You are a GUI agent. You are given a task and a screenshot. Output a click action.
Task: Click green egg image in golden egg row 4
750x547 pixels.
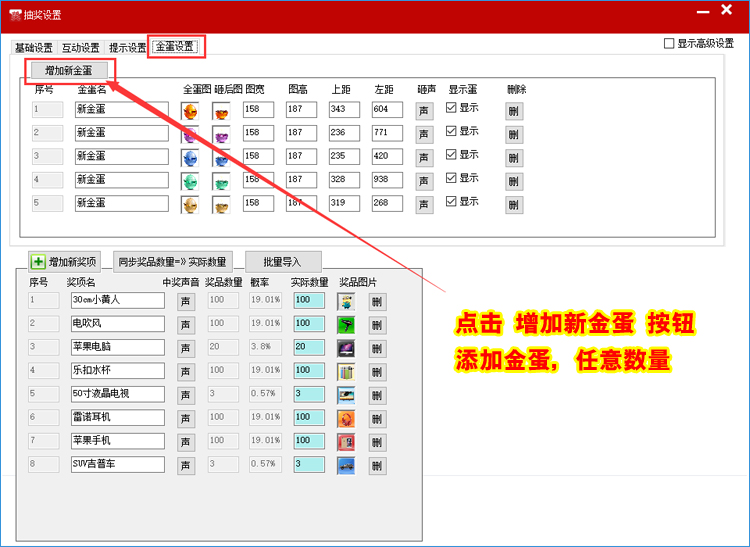click(x=190, y=181)
